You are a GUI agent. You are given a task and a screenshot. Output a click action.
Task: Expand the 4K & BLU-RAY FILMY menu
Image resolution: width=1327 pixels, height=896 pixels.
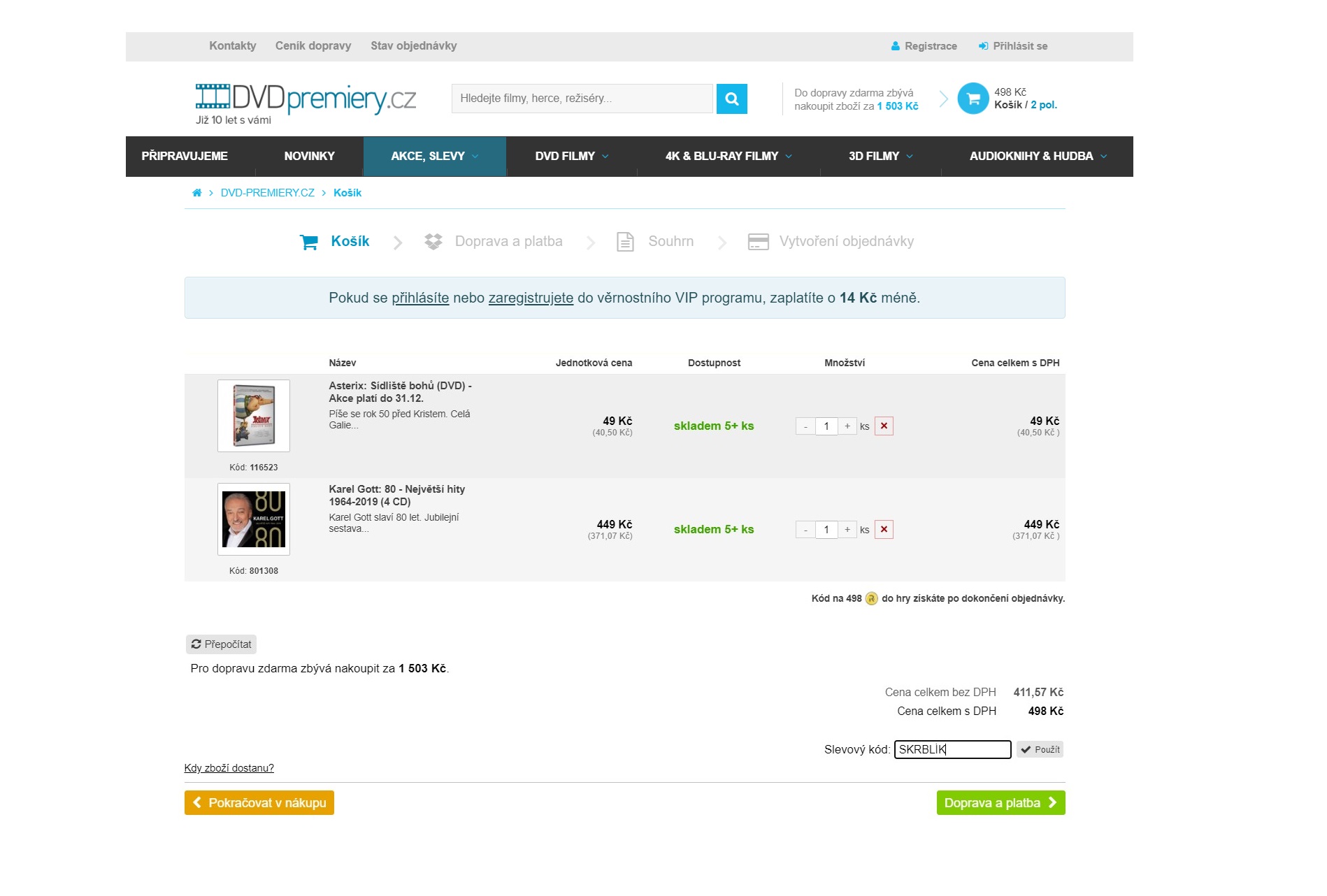[x=728, y=157]
